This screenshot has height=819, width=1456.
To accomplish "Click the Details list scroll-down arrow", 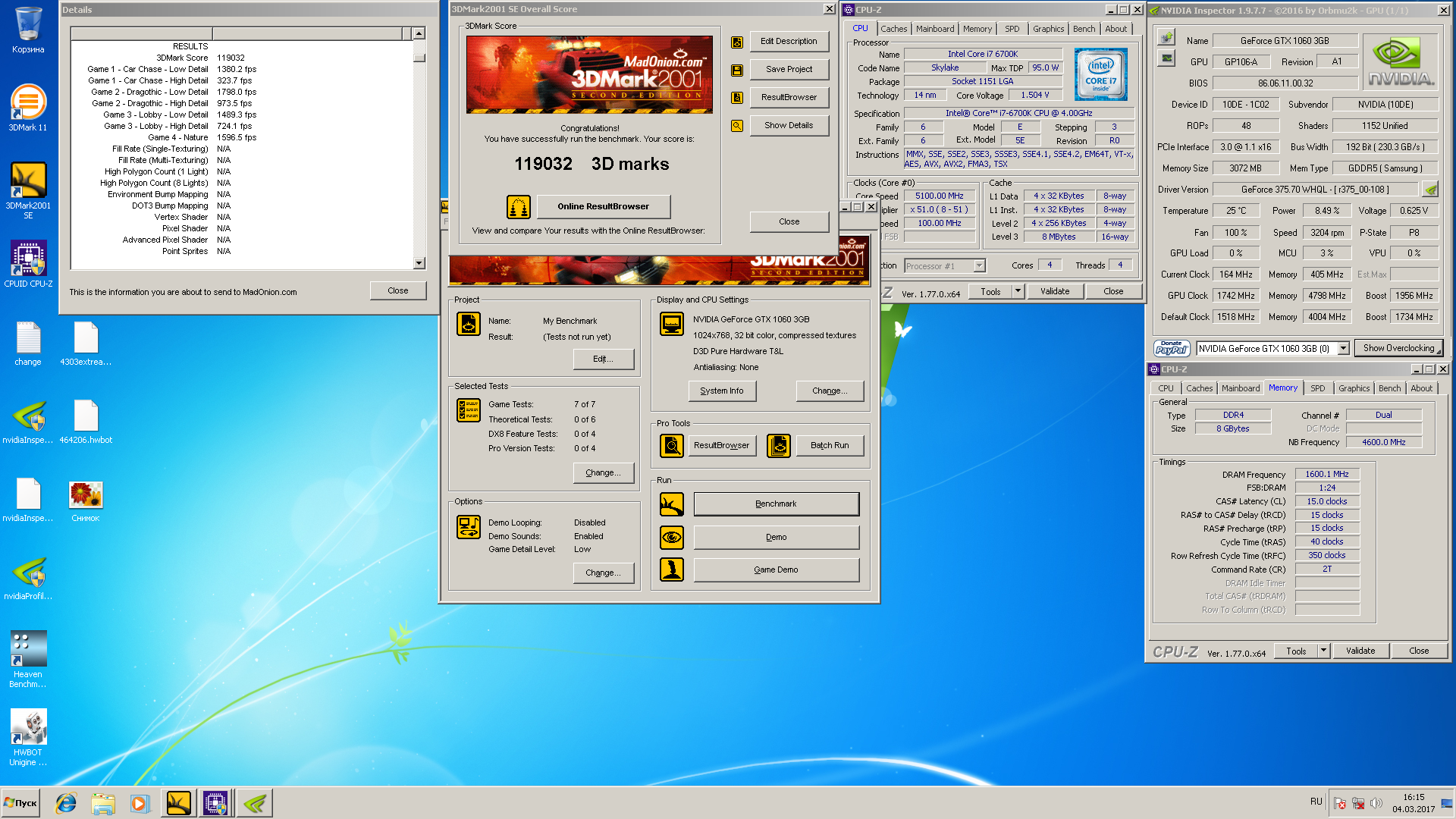I will click(x=419, y=263).
